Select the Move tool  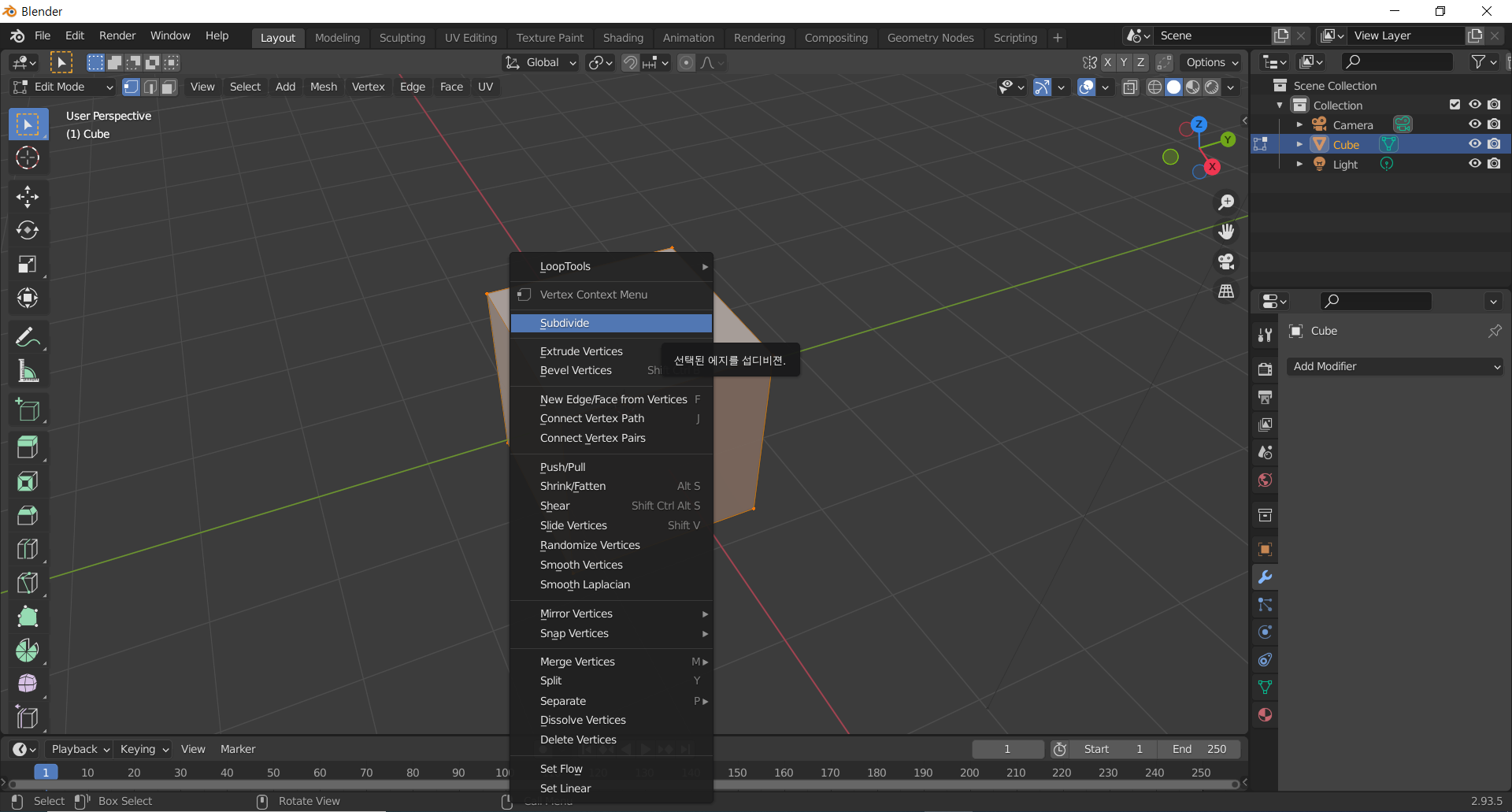point(28,196)
